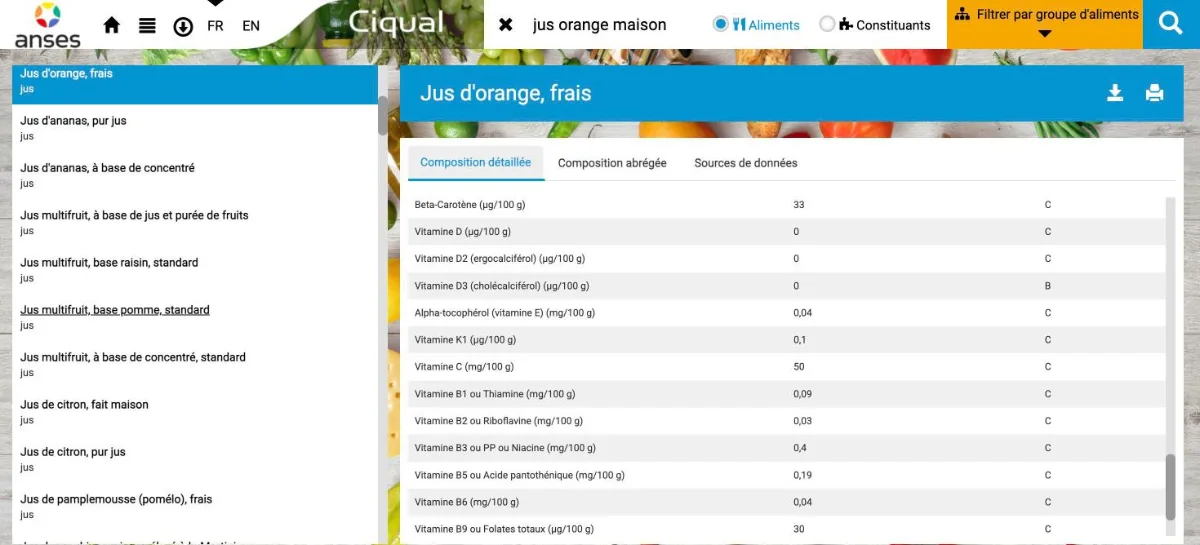This screenshot has height=545, width=1200.
Task: Click the Vitamine D (µg/100 g) row
Action: pos(786,231)
